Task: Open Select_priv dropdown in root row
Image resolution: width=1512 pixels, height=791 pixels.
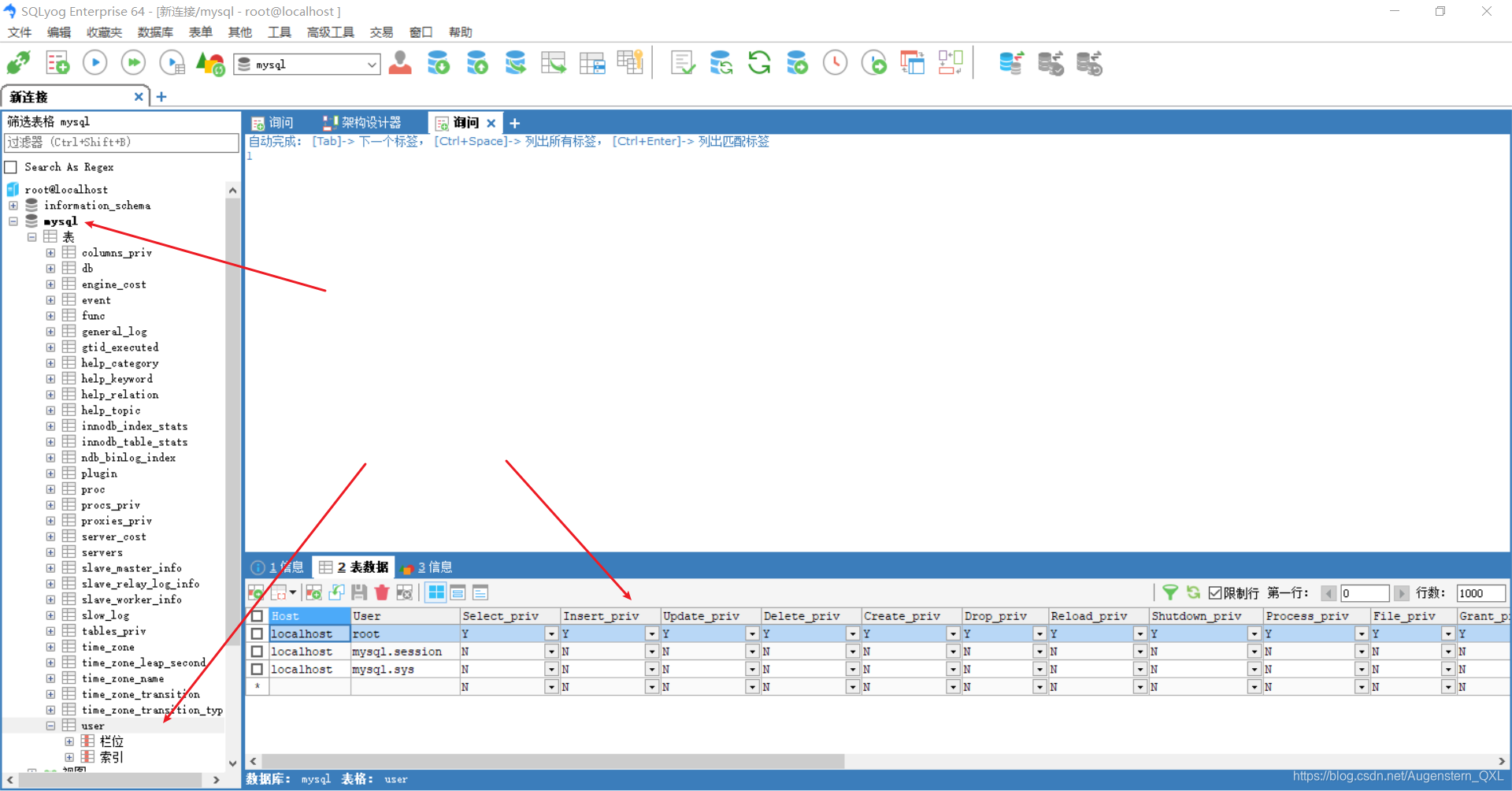Action: coord(551,633)
